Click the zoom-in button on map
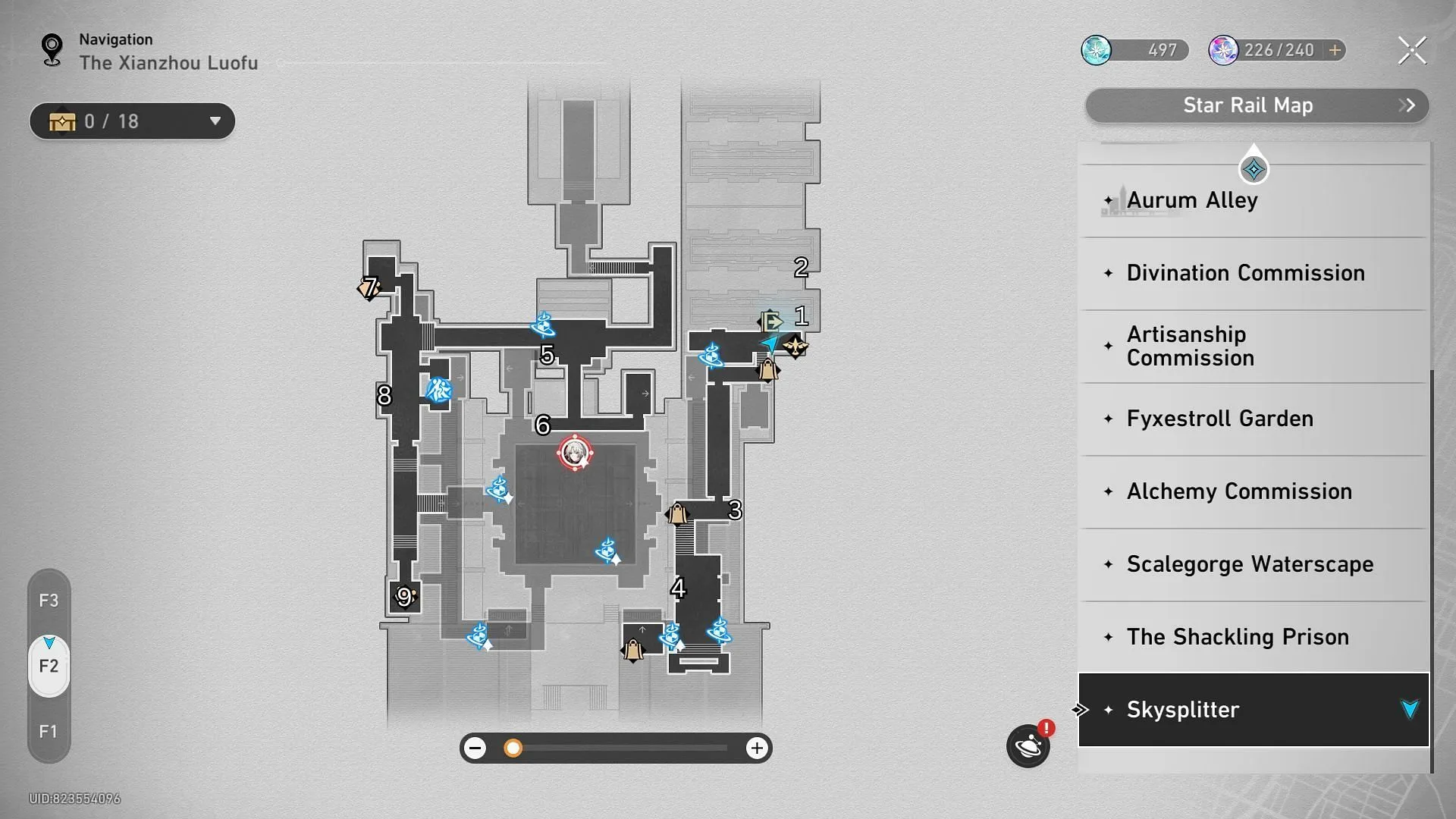This screenshot has width=1456, height=819. click(757, 747)
